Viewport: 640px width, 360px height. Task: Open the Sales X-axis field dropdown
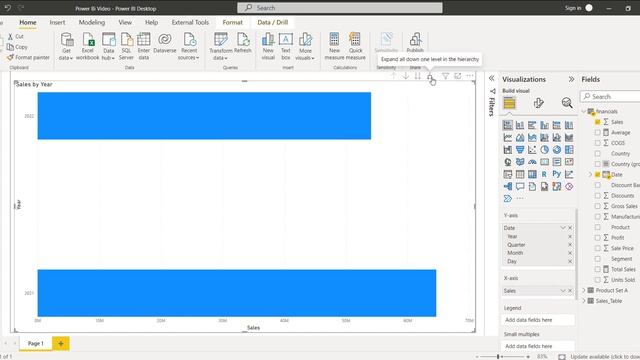563,291
